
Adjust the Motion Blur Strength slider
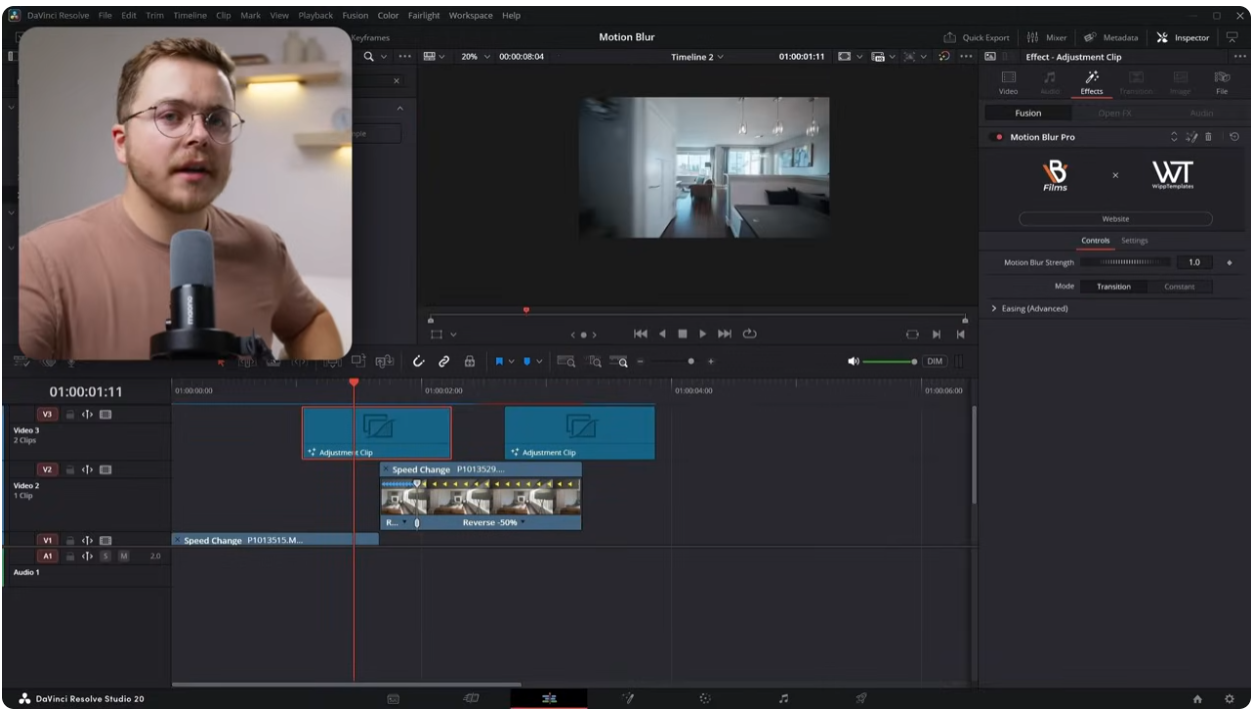tap(1125, 263)
